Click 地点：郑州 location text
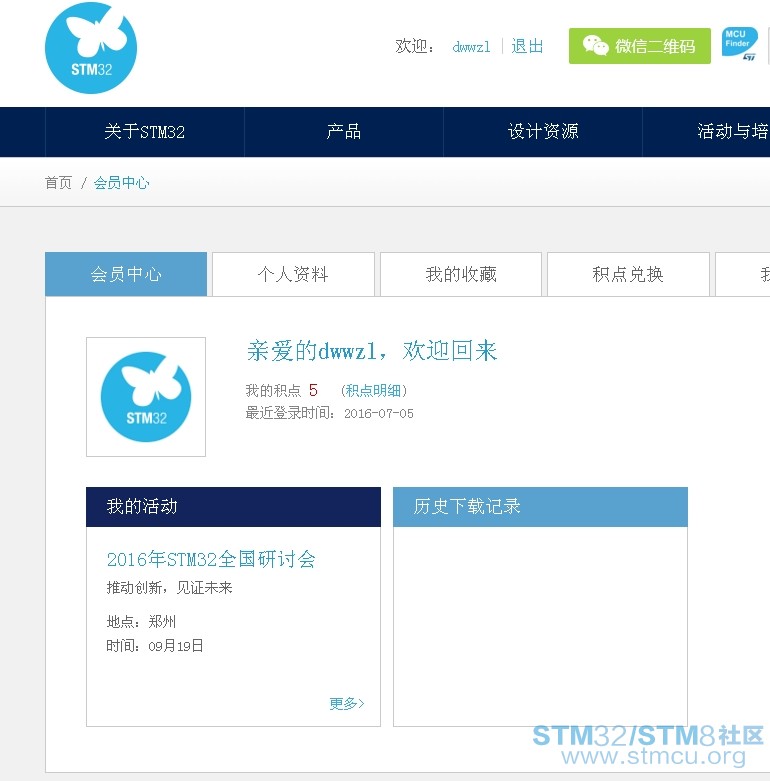The height and width of the screenshot is (781, 770). (x=141, y=622)
